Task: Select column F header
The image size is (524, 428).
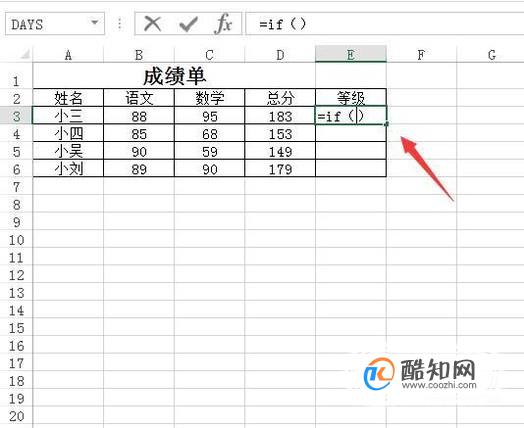Action: coord(421,54)
